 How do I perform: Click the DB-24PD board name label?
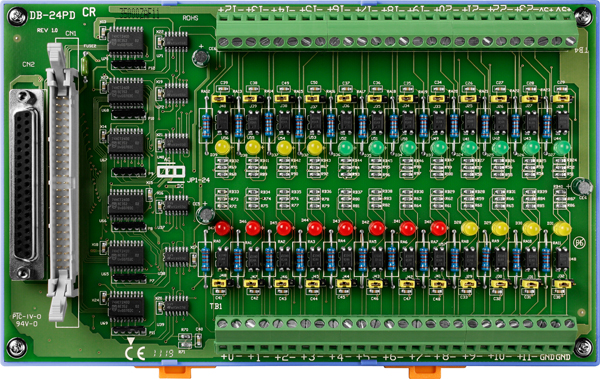coord(52,16)
